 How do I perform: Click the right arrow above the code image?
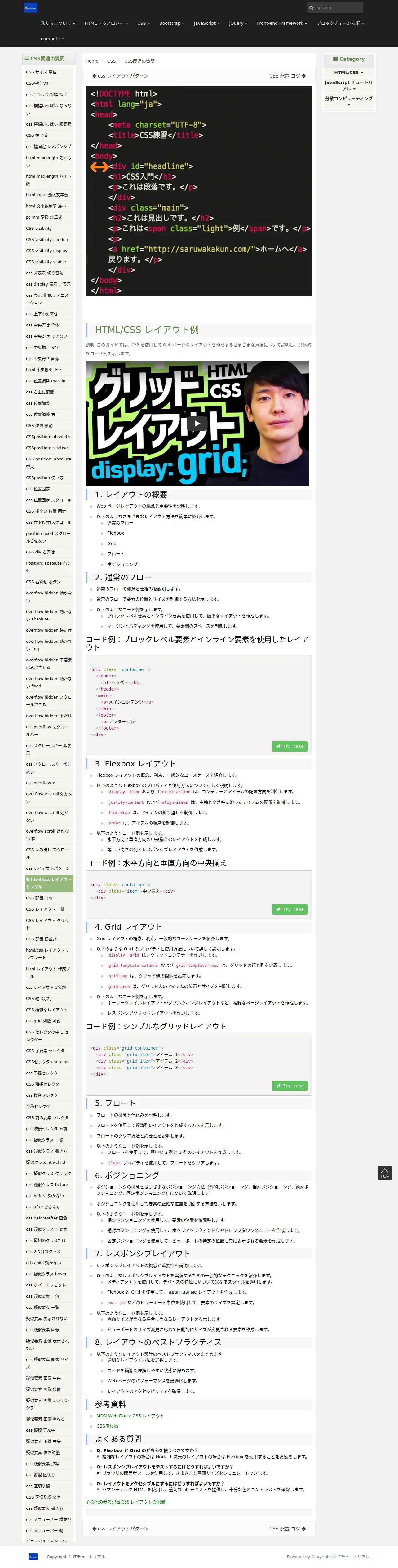[x=303, y=76]
